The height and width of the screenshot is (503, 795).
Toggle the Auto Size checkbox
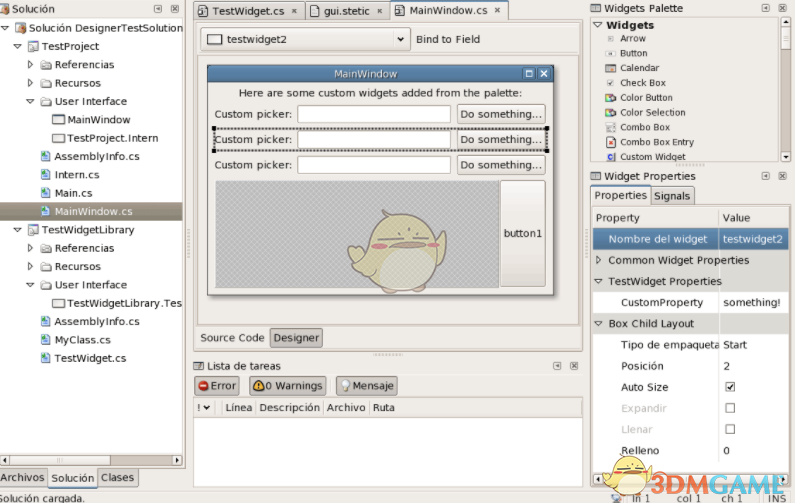(730, 387)
